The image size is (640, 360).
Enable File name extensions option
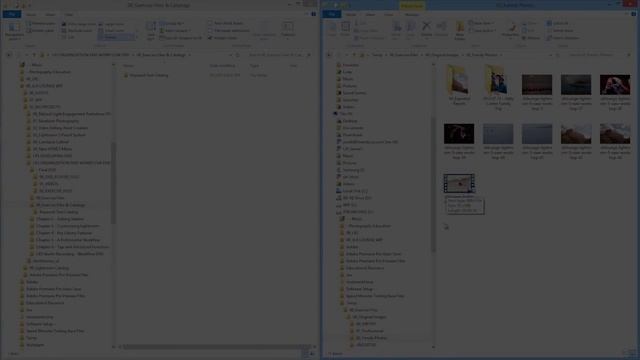[x=229, y=31]
